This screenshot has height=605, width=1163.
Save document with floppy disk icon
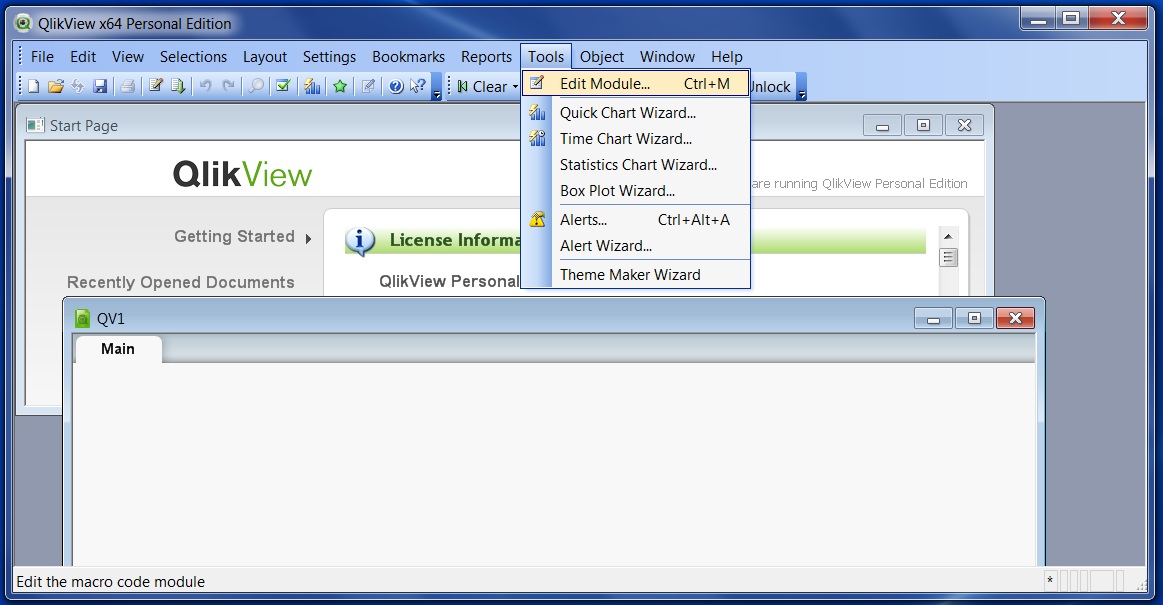[x=100, y=86]
